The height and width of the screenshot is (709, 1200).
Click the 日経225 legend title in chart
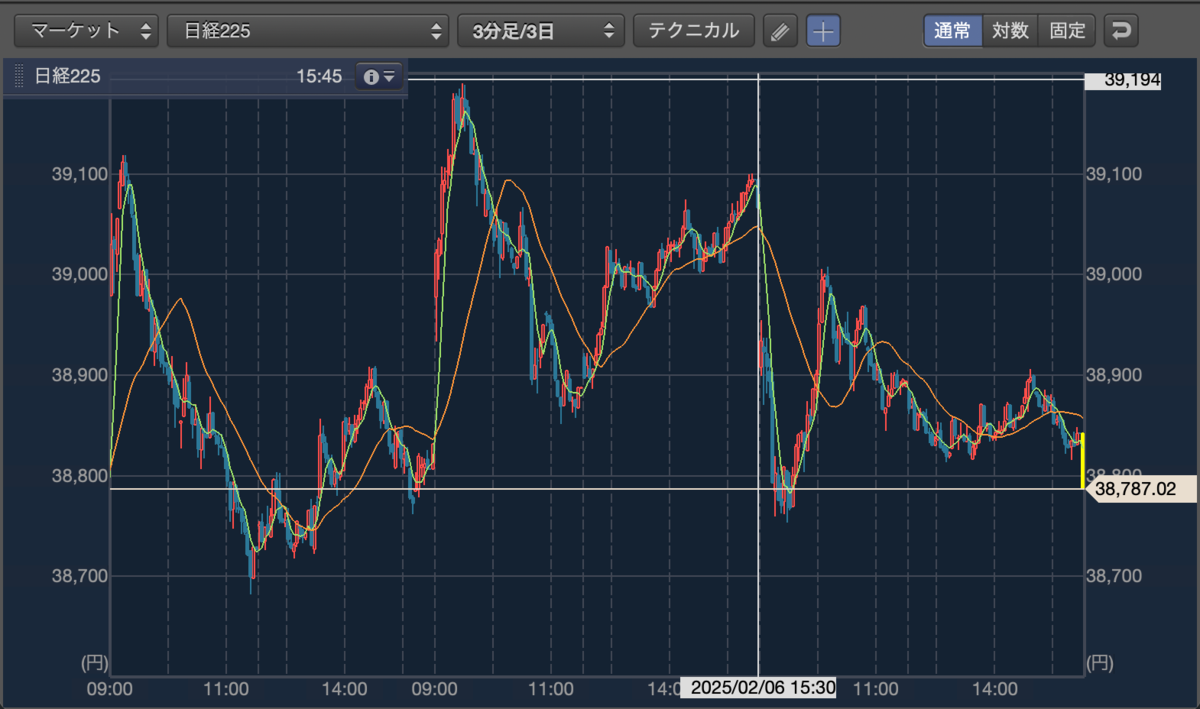tap(68, 76)
